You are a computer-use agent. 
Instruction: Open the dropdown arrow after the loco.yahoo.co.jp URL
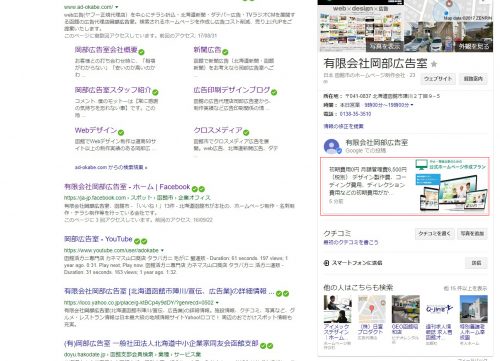pyautogui.click(x=217, y=303)
